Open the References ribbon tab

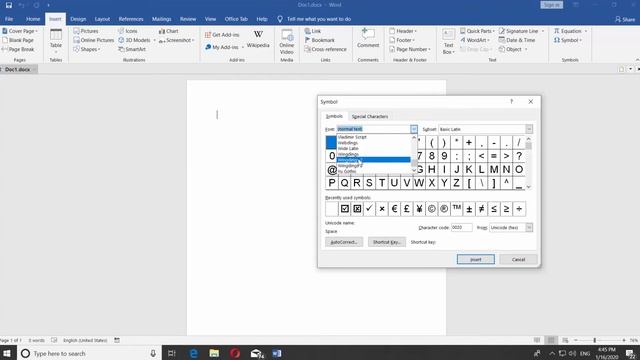click(x=131, y=19)
